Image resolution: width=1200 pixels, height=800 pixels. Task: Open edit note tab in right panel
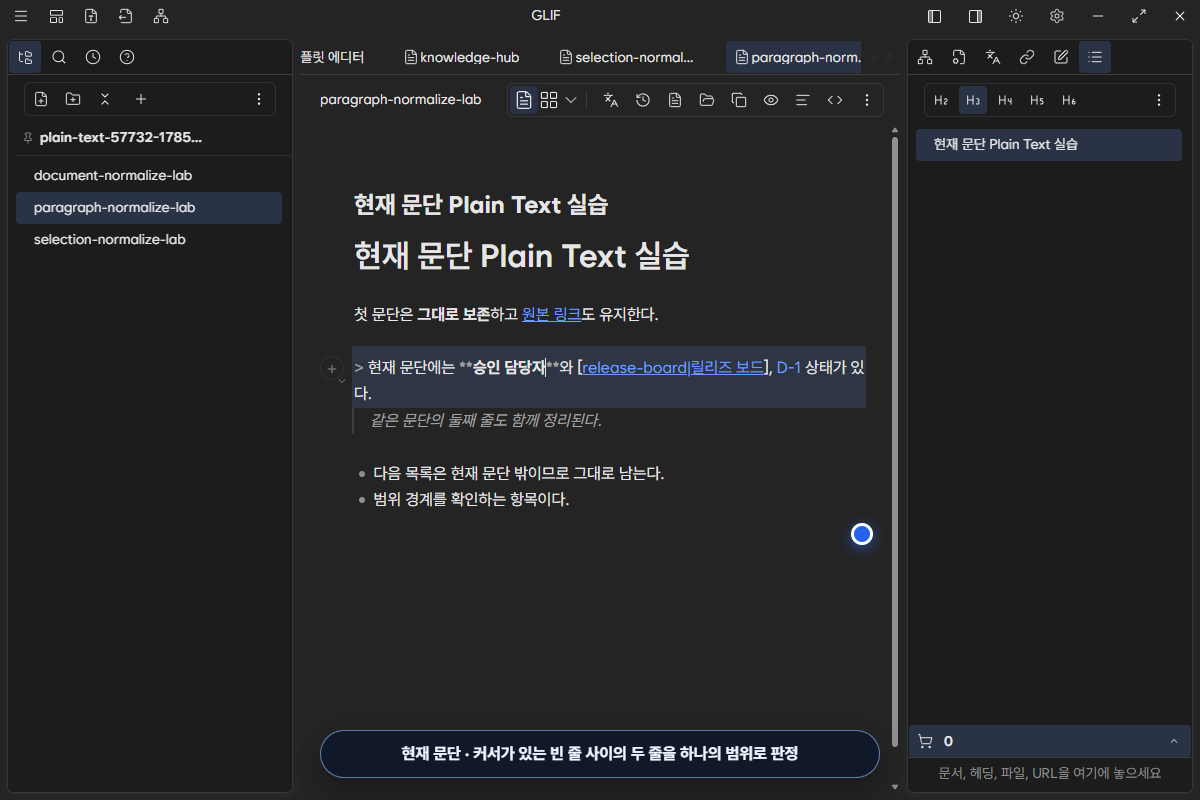coord(1061,57)
